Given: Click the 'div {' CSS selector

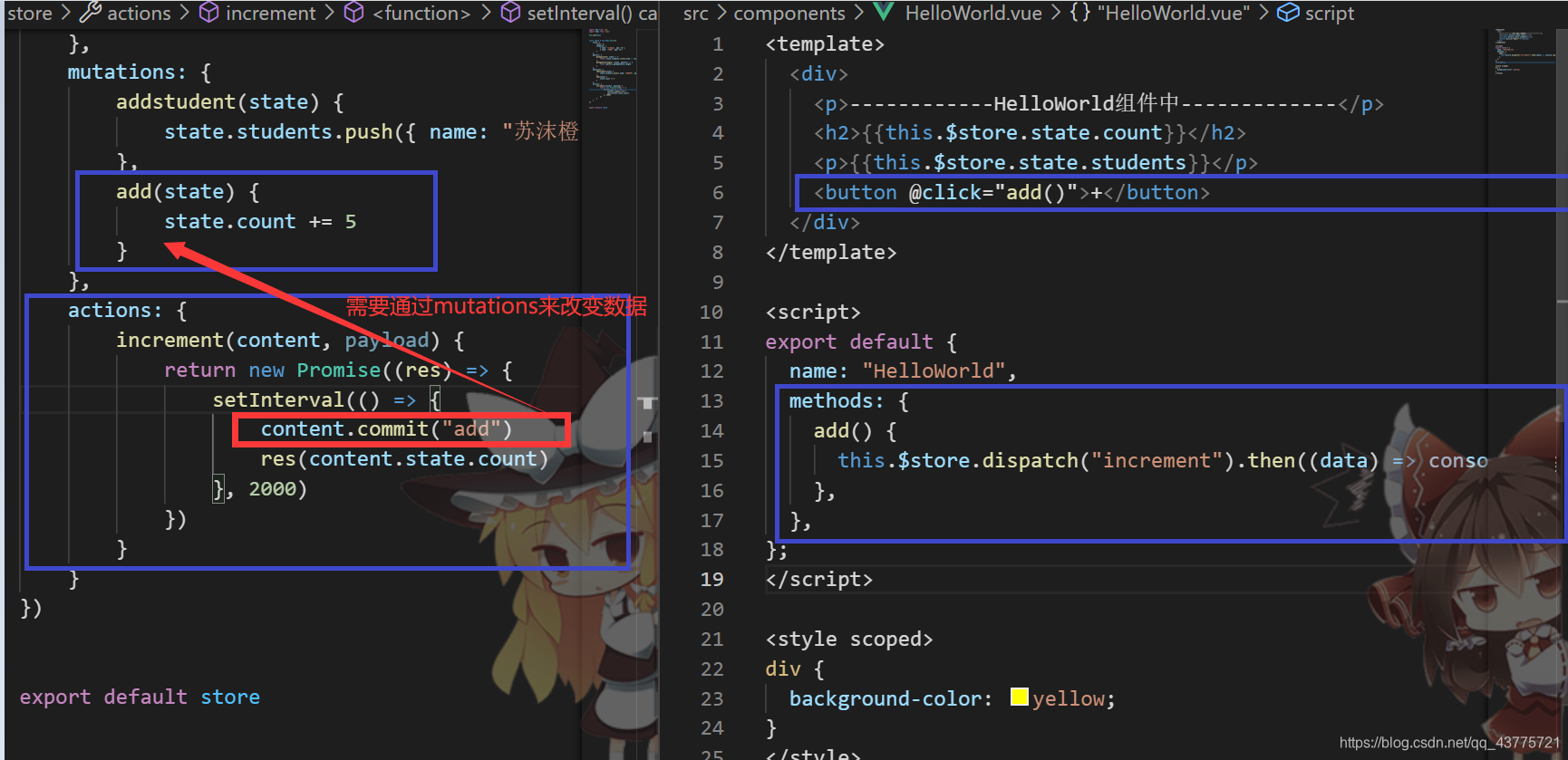Looking at the screenshot, I should coord(795,669).
